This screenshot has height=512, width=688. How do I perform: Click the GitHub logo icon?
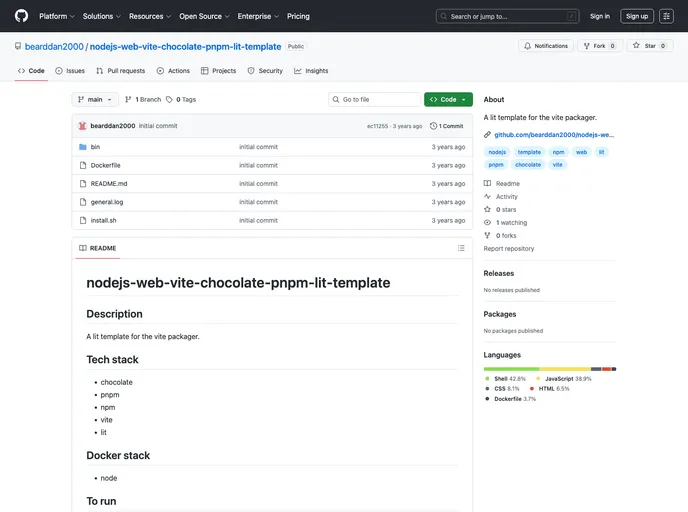[21, 16]
